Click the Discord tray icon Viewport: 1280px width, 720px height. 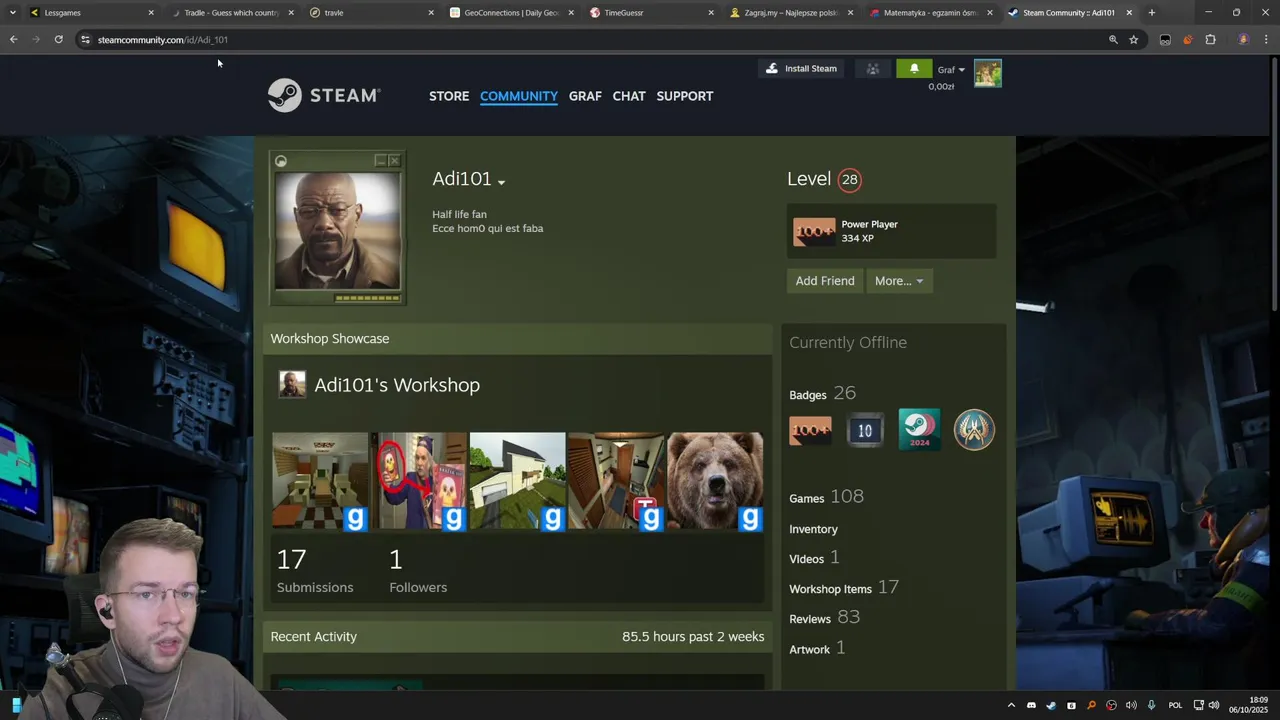1031,705
